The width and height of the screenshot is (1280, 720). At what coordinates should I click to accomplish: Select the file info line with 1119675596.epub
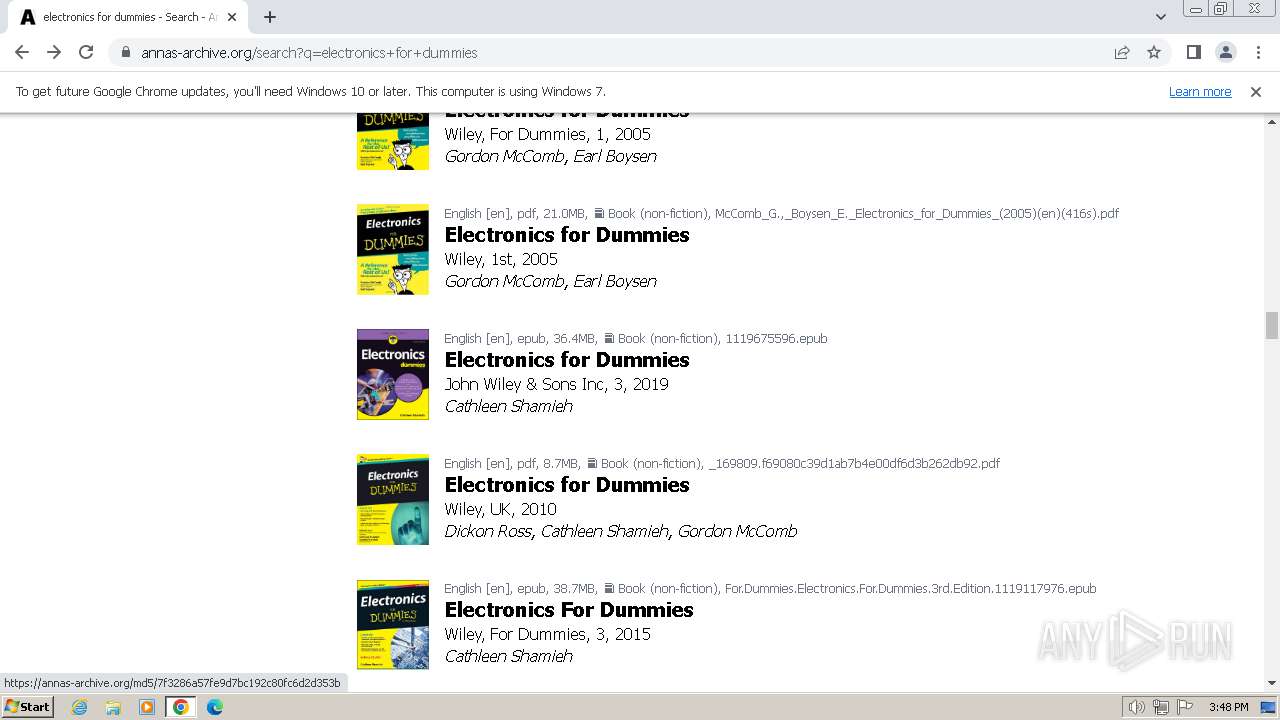pos(636,338)
